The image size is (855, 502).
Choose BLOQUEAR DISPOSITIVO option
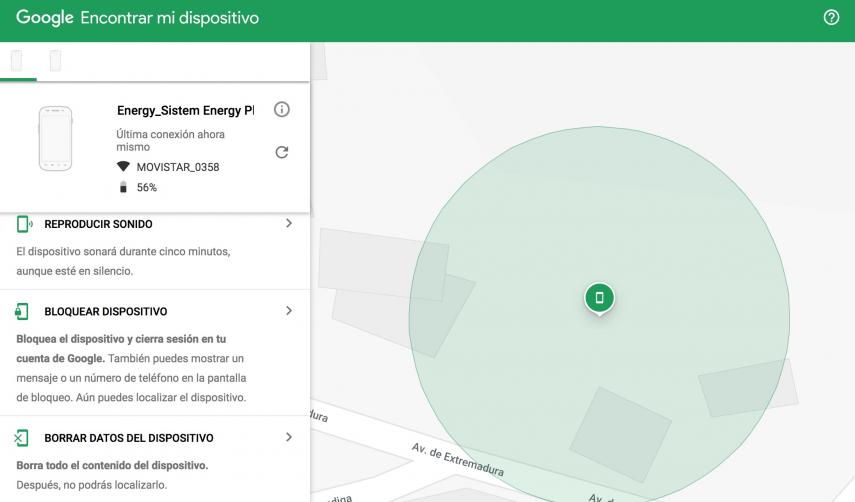click(106, 311)
